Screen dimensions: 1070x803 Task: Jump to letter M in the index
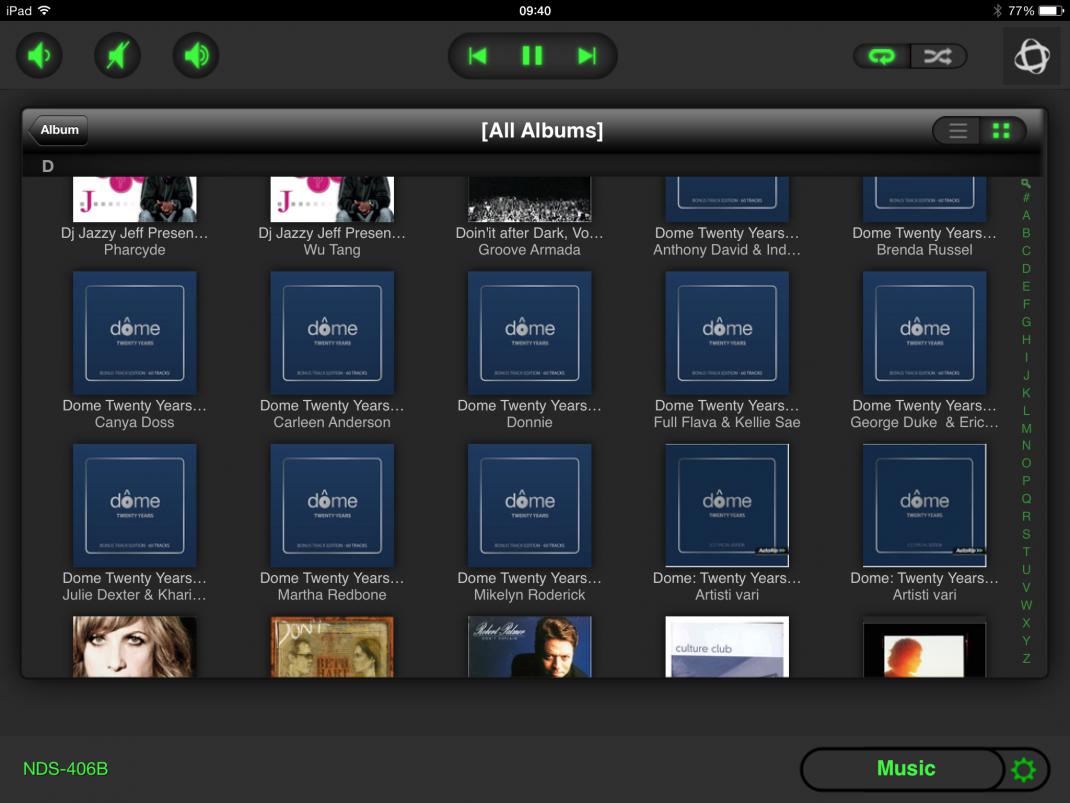pyautogui.click(x=1026, y=428)
